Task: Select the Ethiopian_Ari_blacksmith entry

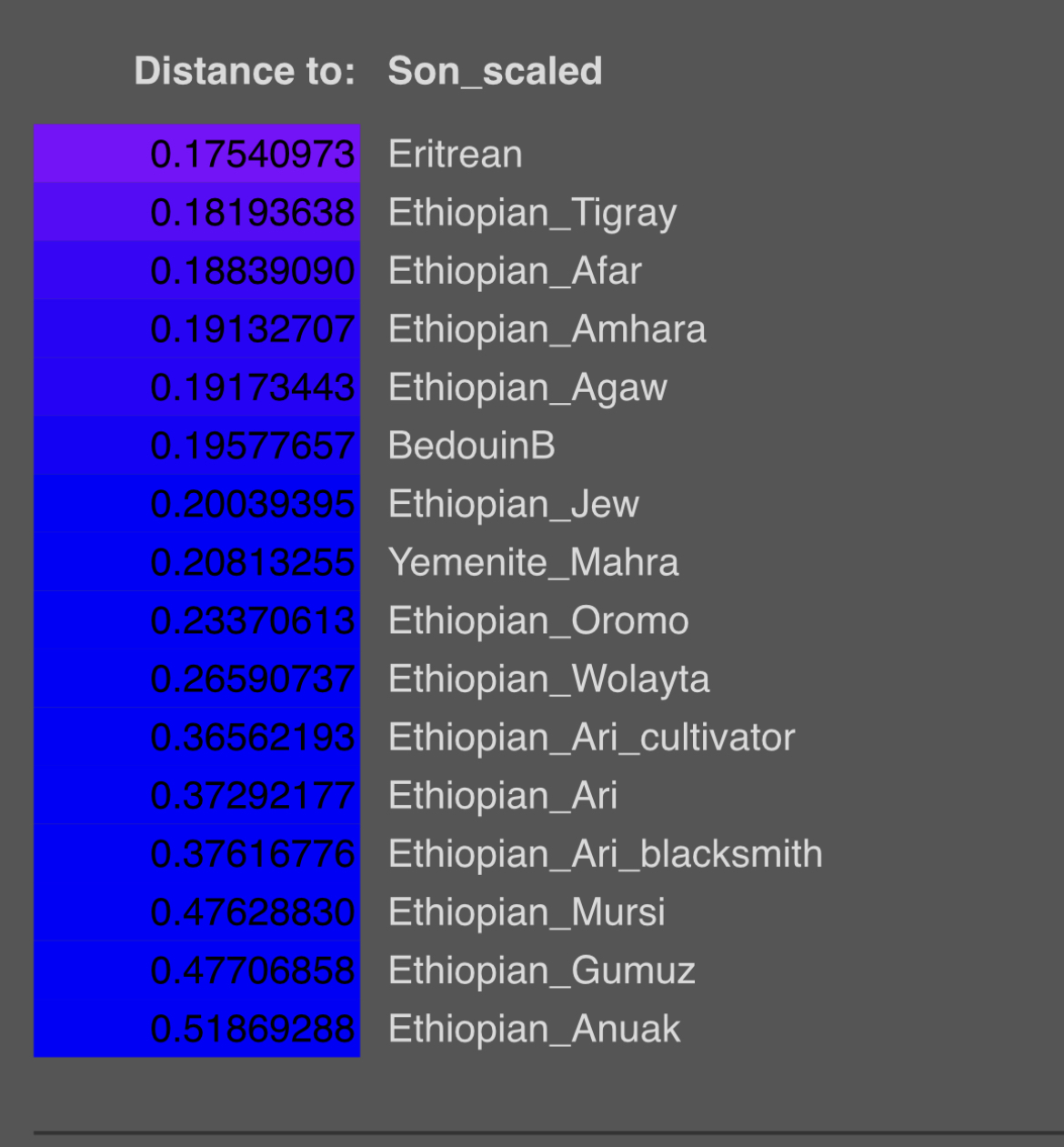Action: click(605, 854)
